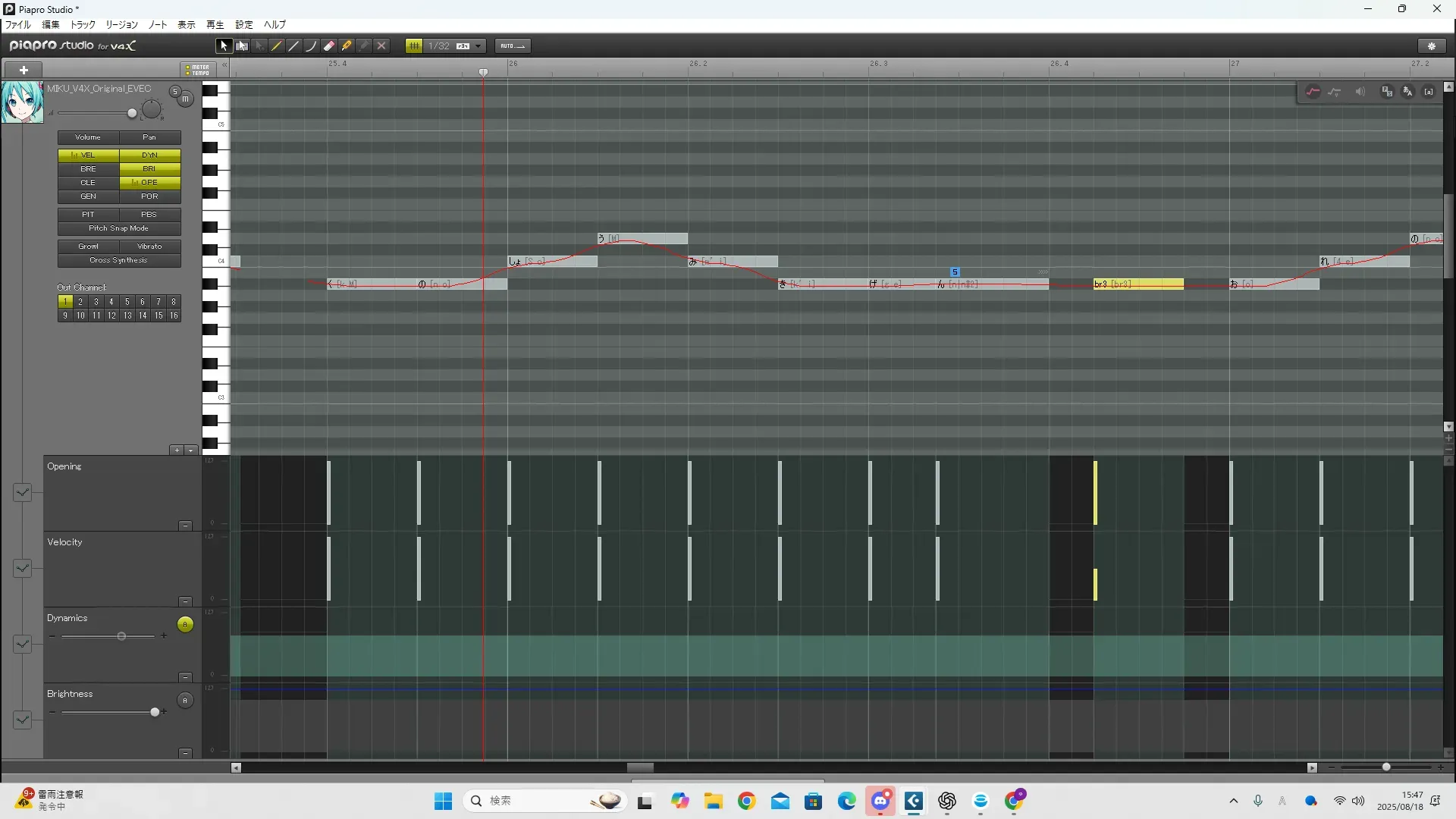Enable output channel 2
1456x819 pixels.
(80, 302)
